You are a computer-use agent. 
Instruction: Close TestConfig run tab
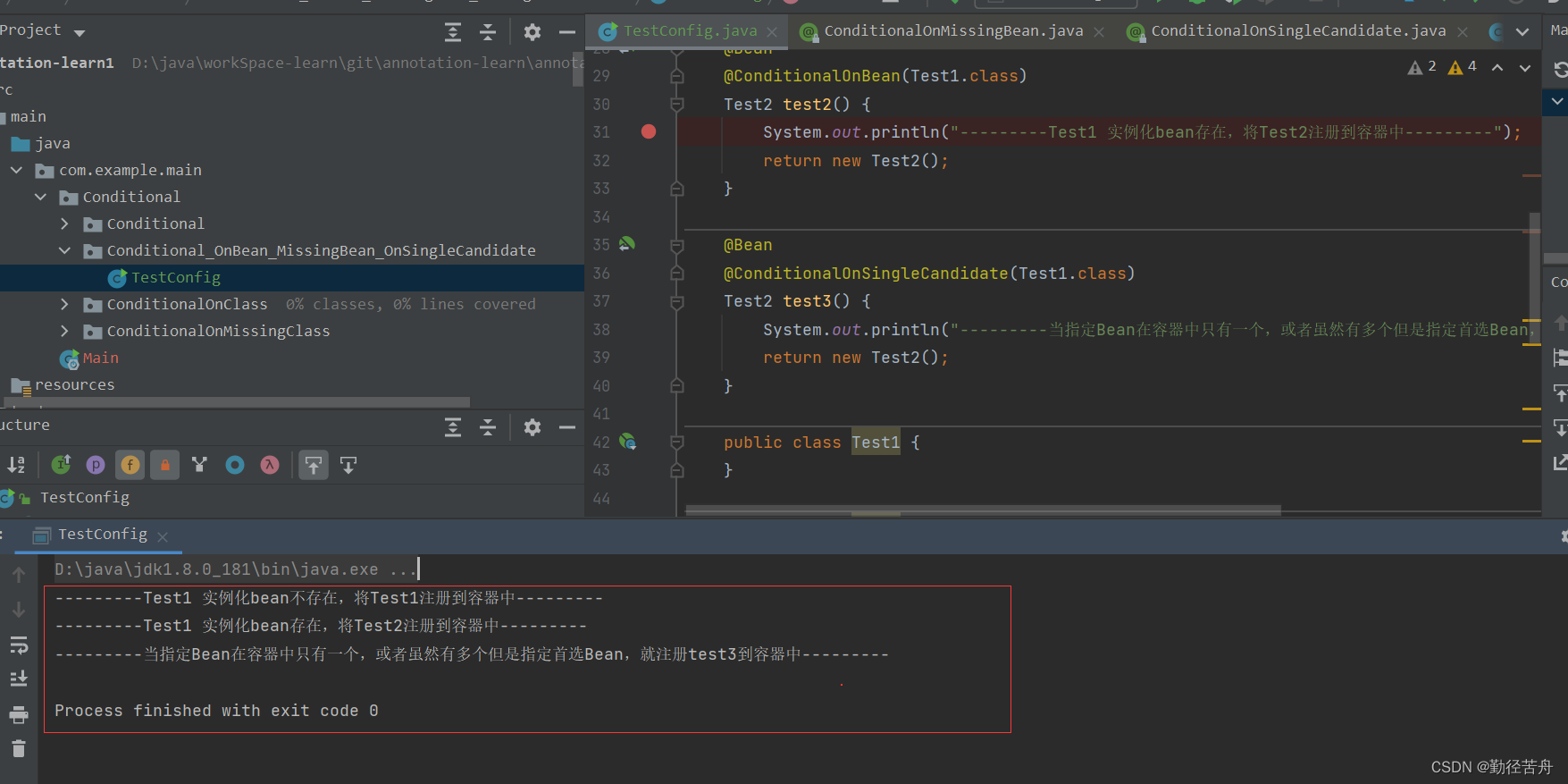coord(163,536)
